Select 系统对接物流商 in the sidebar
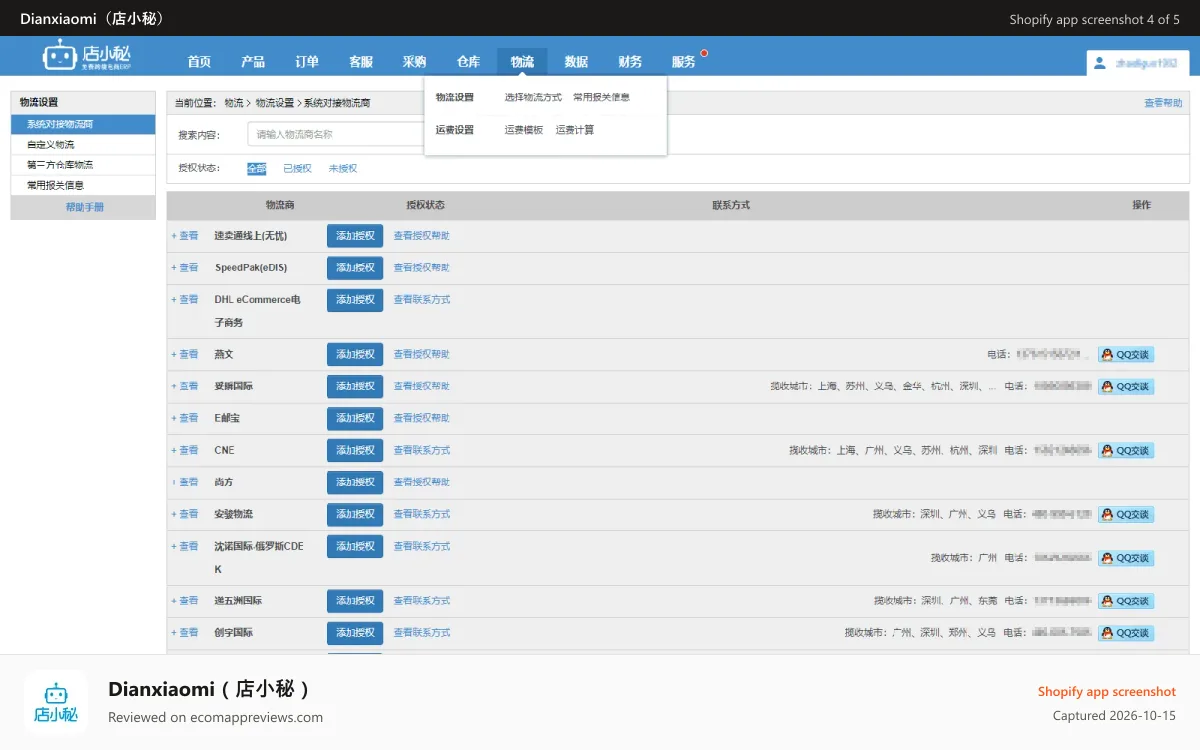 [x=83, y=124]
